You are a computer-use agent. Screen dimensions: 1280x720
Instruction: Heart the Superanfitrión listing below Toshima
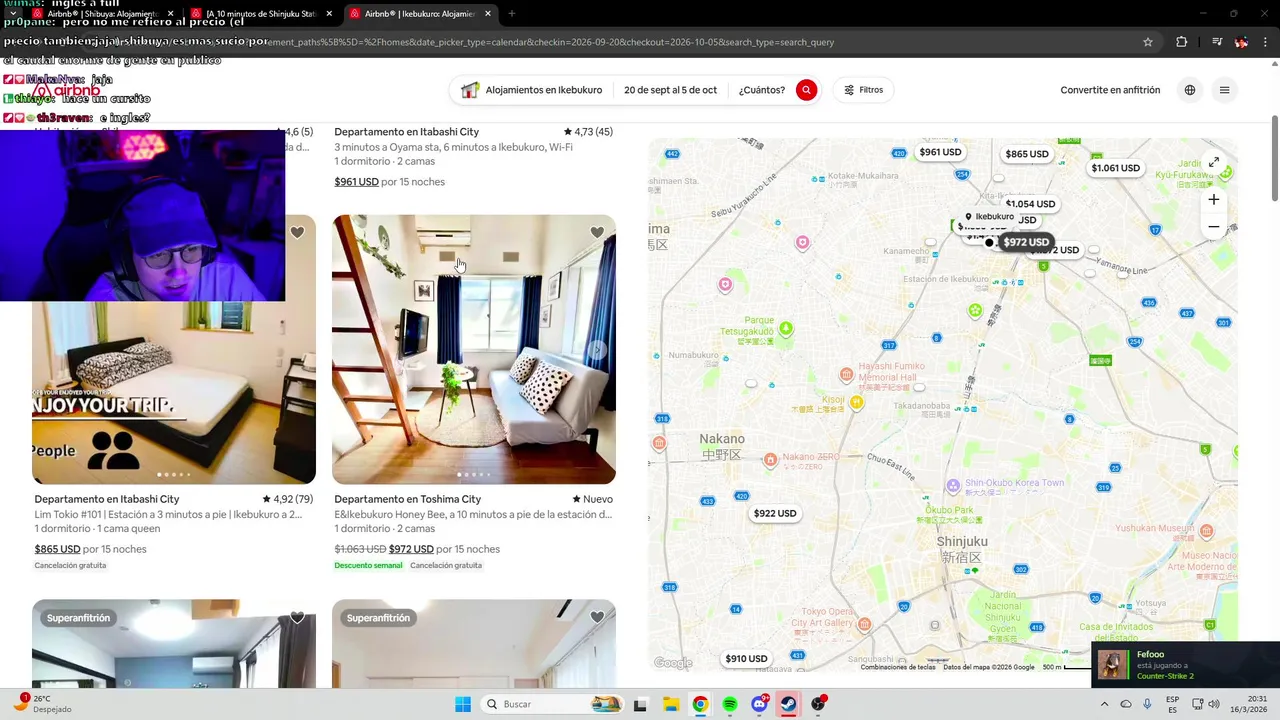[x=597, y=617]
